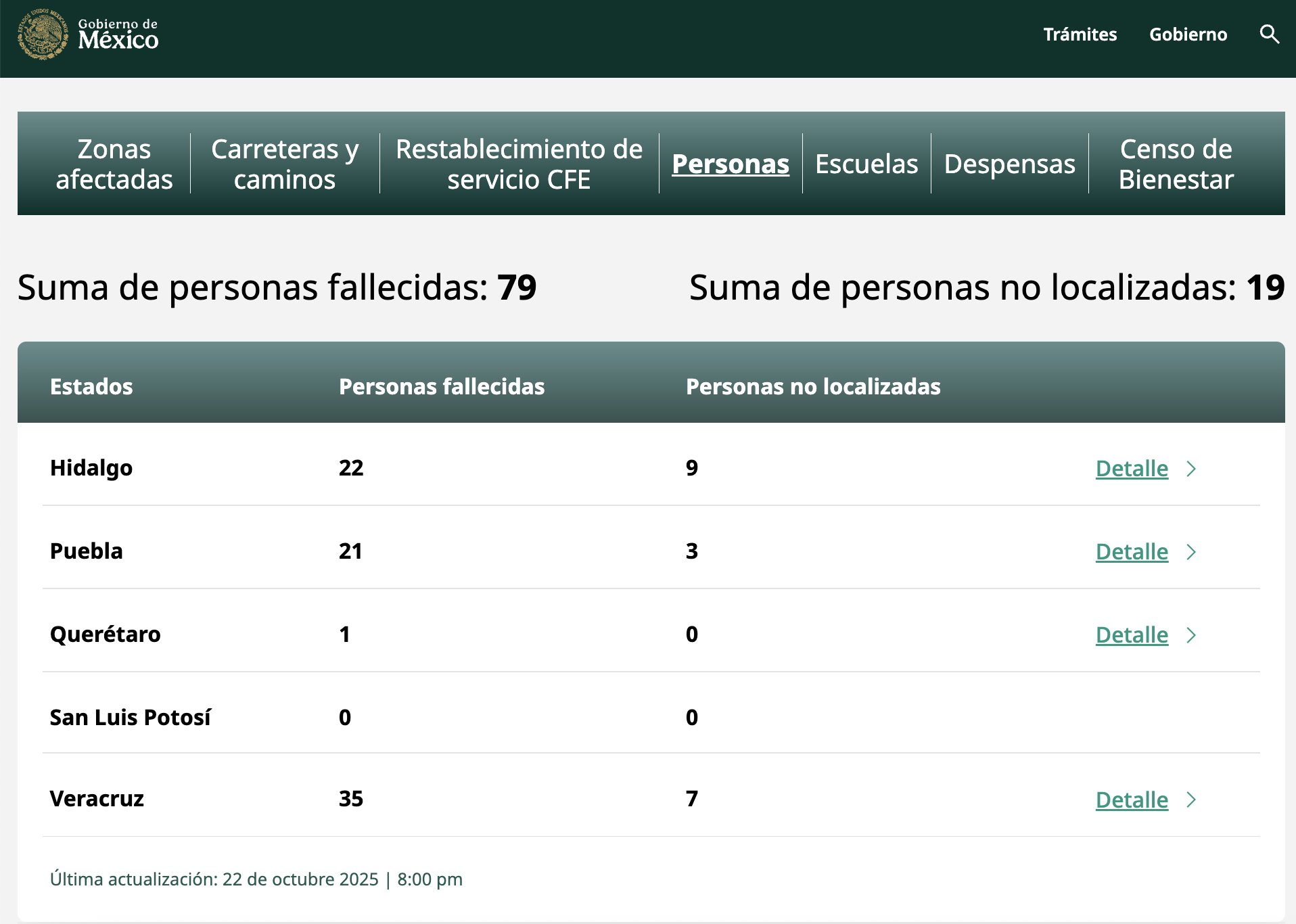The image size is (1296, 924).
Task: Click the Gobierno de México logo
Action: pos(88,34)
